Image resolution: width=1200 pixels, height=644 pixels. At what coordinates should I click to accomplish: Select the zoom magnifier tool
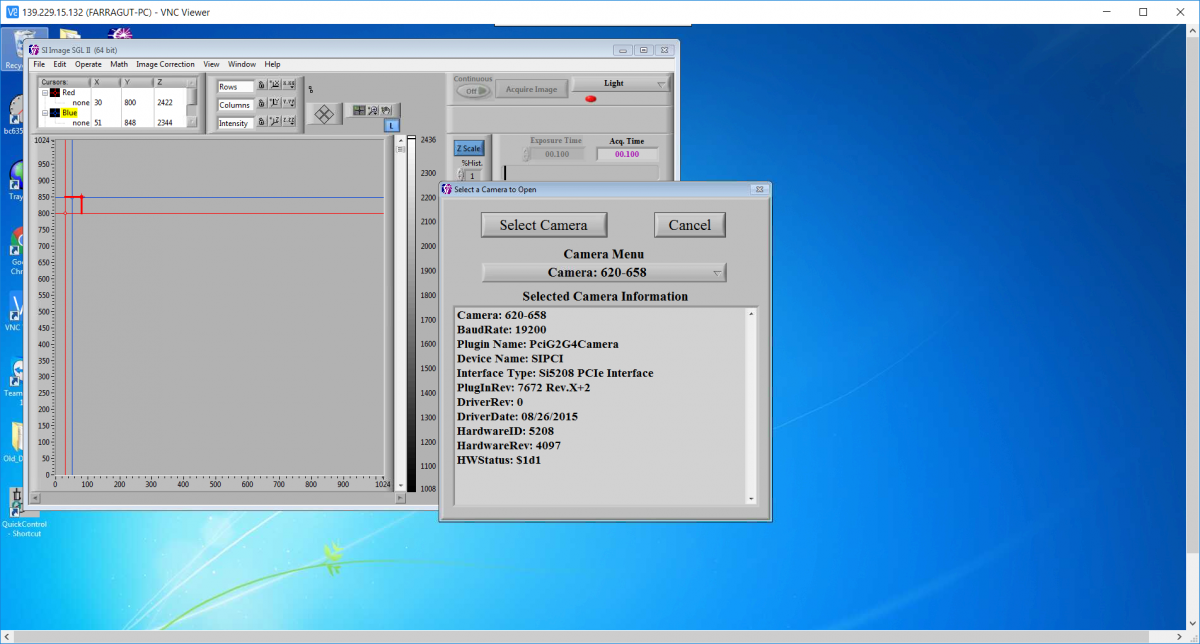pyautogui.click(x=372, y=110)
